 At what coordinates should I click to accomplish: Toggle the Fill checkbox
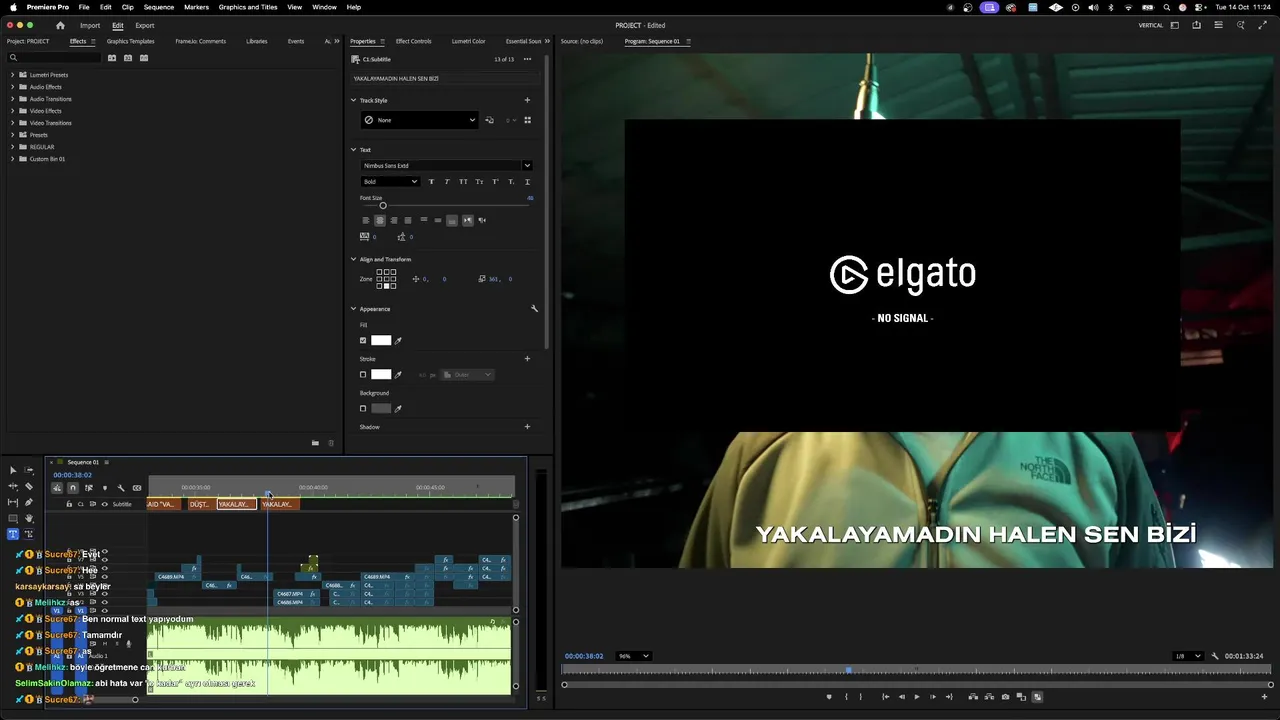click(x=363, y=341)
